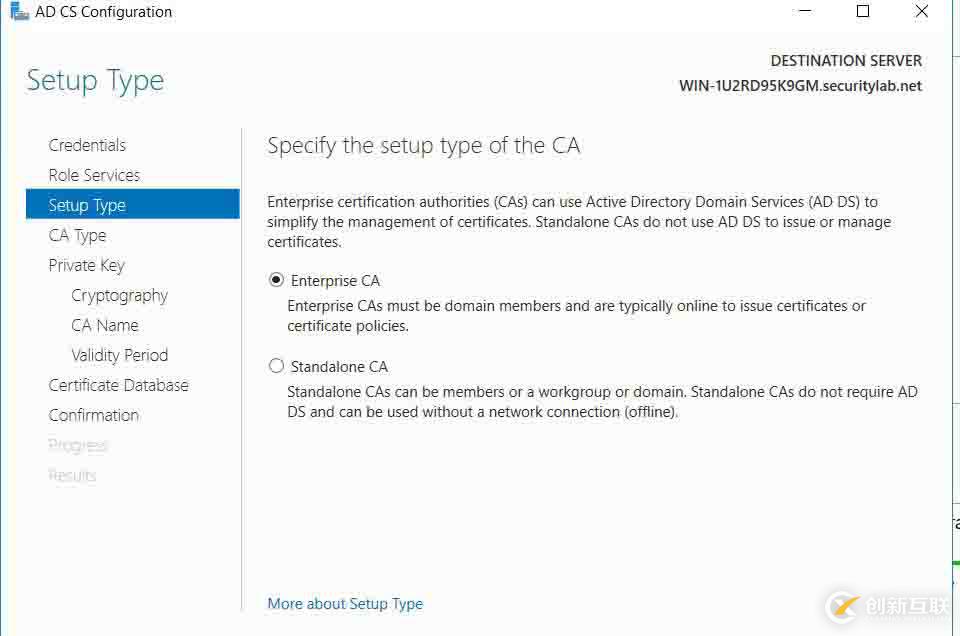Click the AD CS Configuration title bar icon
Screen dimensions: 960x636
coord(19,12)
